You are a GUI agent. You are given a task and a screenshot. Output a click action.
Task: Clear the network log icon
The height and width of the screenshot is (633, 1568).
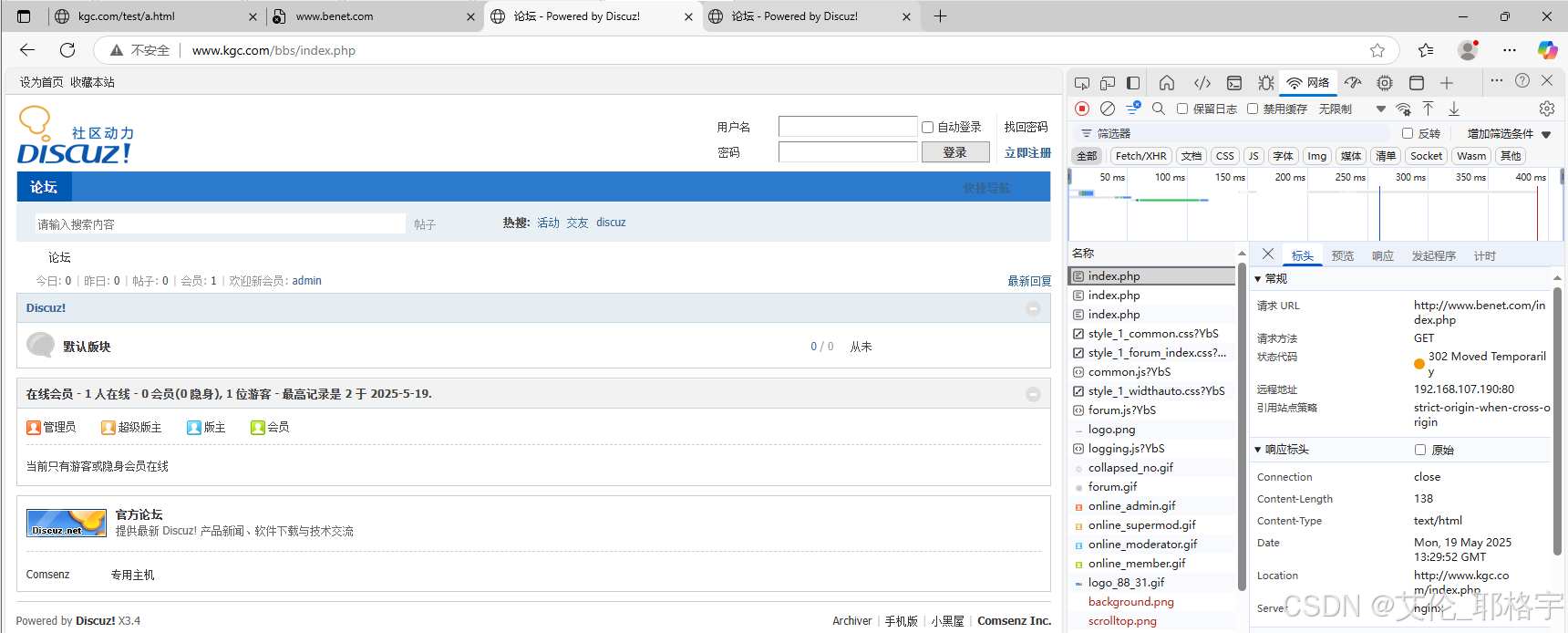(x=1108, y=109)
